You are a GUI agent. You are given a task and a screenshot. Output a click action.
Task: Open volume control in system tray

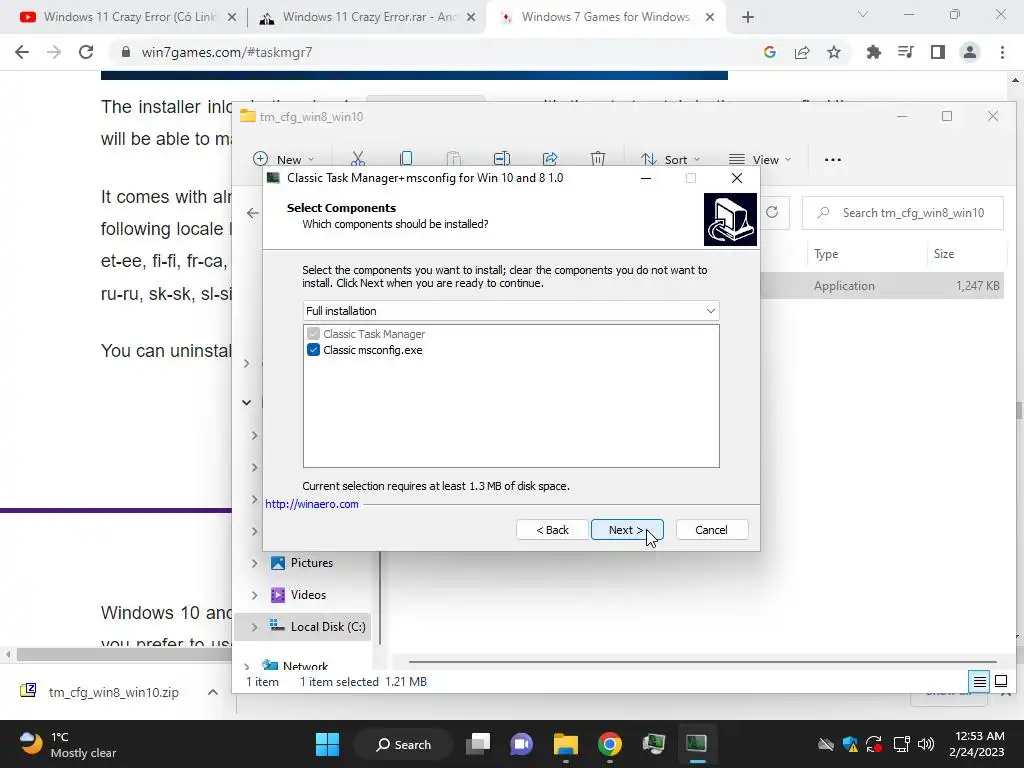(926, 744)
